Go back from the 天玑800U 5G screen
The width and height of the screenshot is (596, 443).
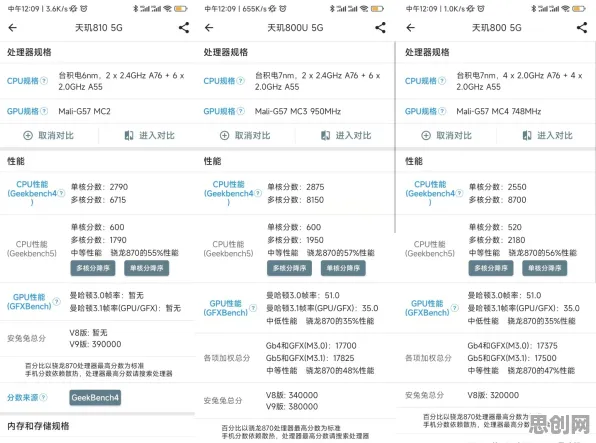(209, 27)
